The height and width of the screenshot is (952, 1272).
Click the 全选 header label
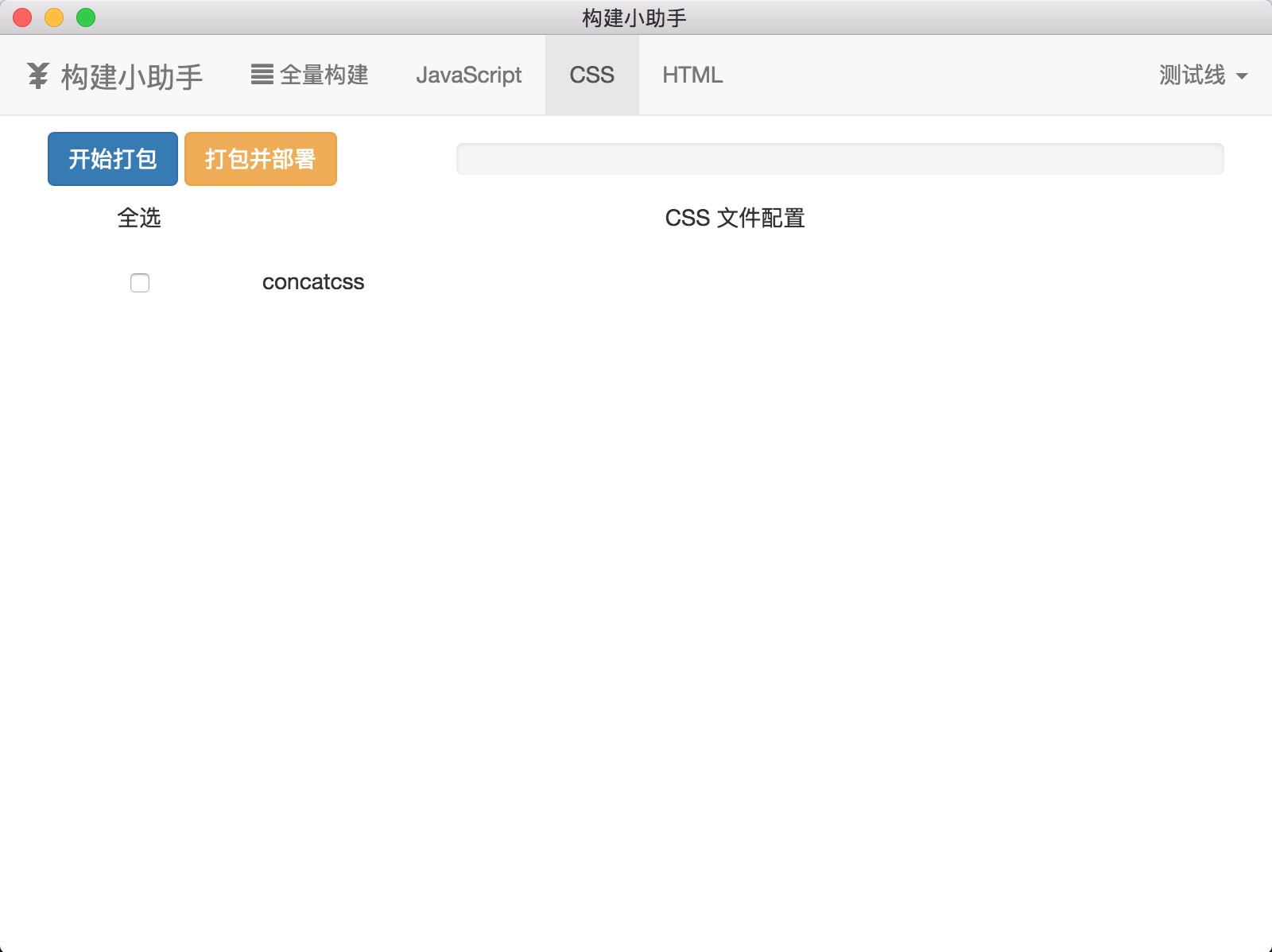pos(139,218)
